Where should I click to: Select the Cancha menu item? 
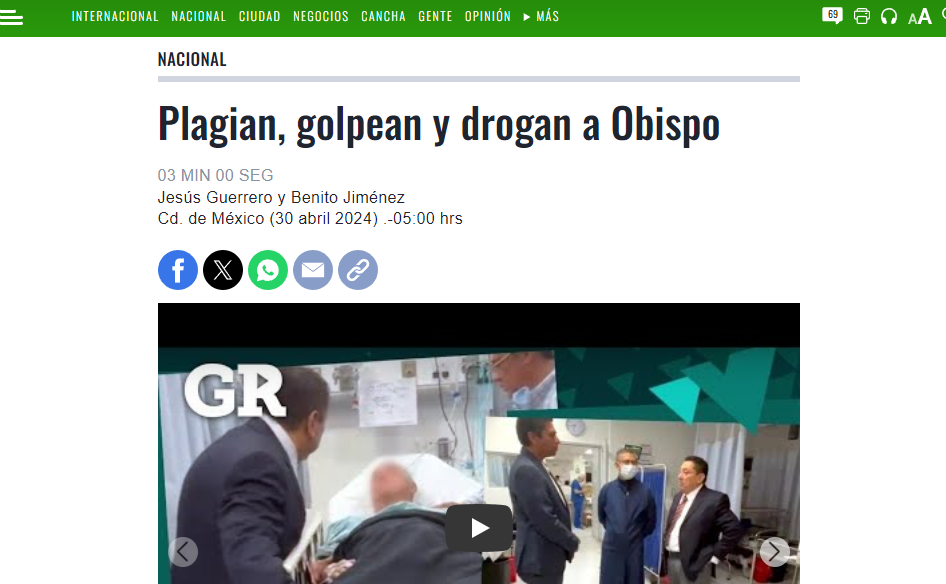click(x=383, y=16)
